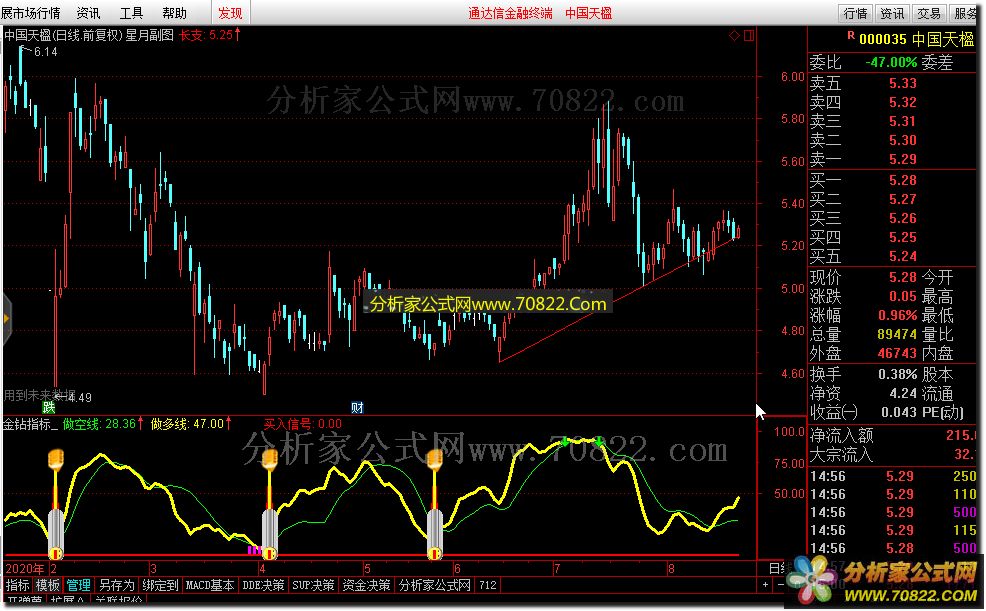The image size is (986, 611).
Task: Click the 买二 price 5.27
Action: click(902, 199)
